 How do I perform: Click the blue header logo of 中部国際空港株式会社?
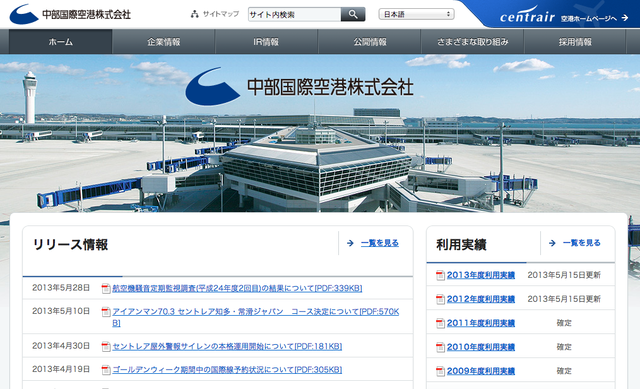pyautogui.click(x=70, y=14)
